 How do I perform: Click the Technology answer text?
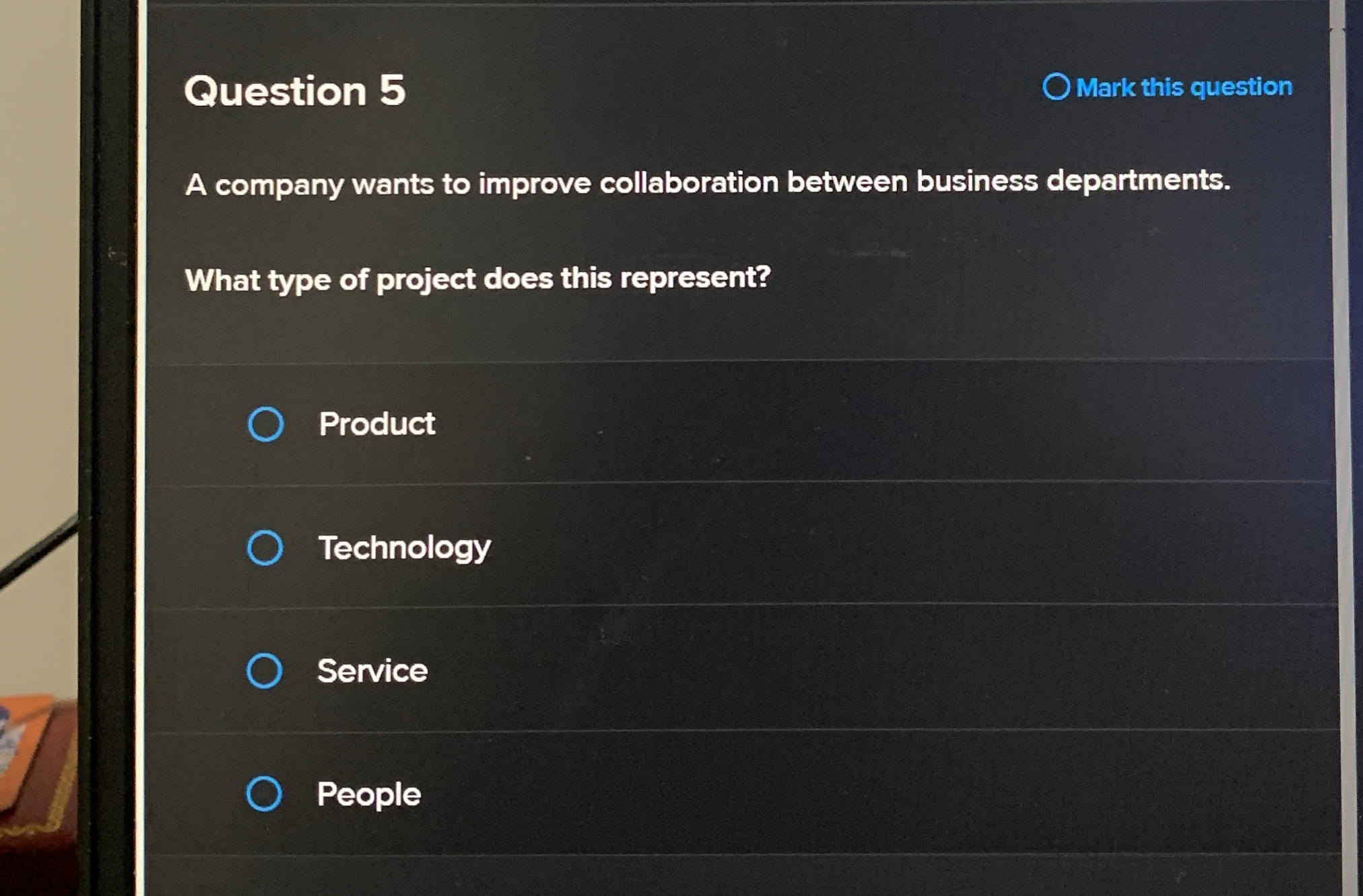tap(404, 548)
